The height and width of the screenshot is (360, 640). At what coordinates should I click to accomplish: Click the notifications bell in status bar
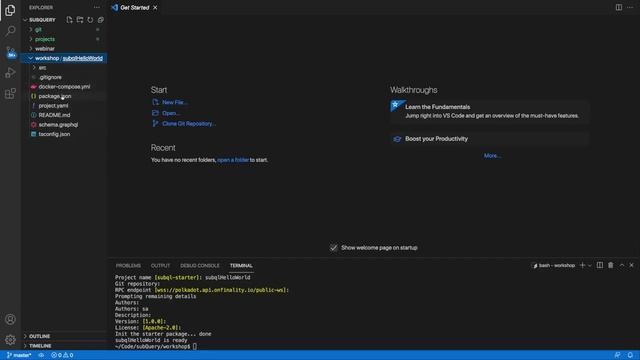coord(630,355)
